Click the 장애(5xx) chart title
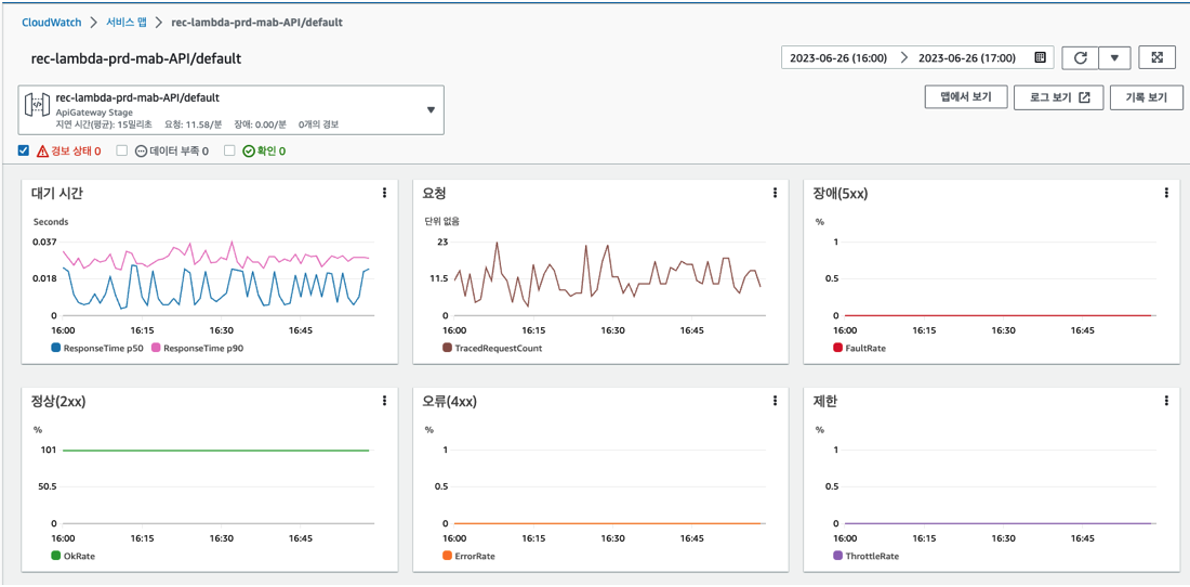Image resolution: width=1190 pixels, height=587 pixels. [x=840, y=193]
